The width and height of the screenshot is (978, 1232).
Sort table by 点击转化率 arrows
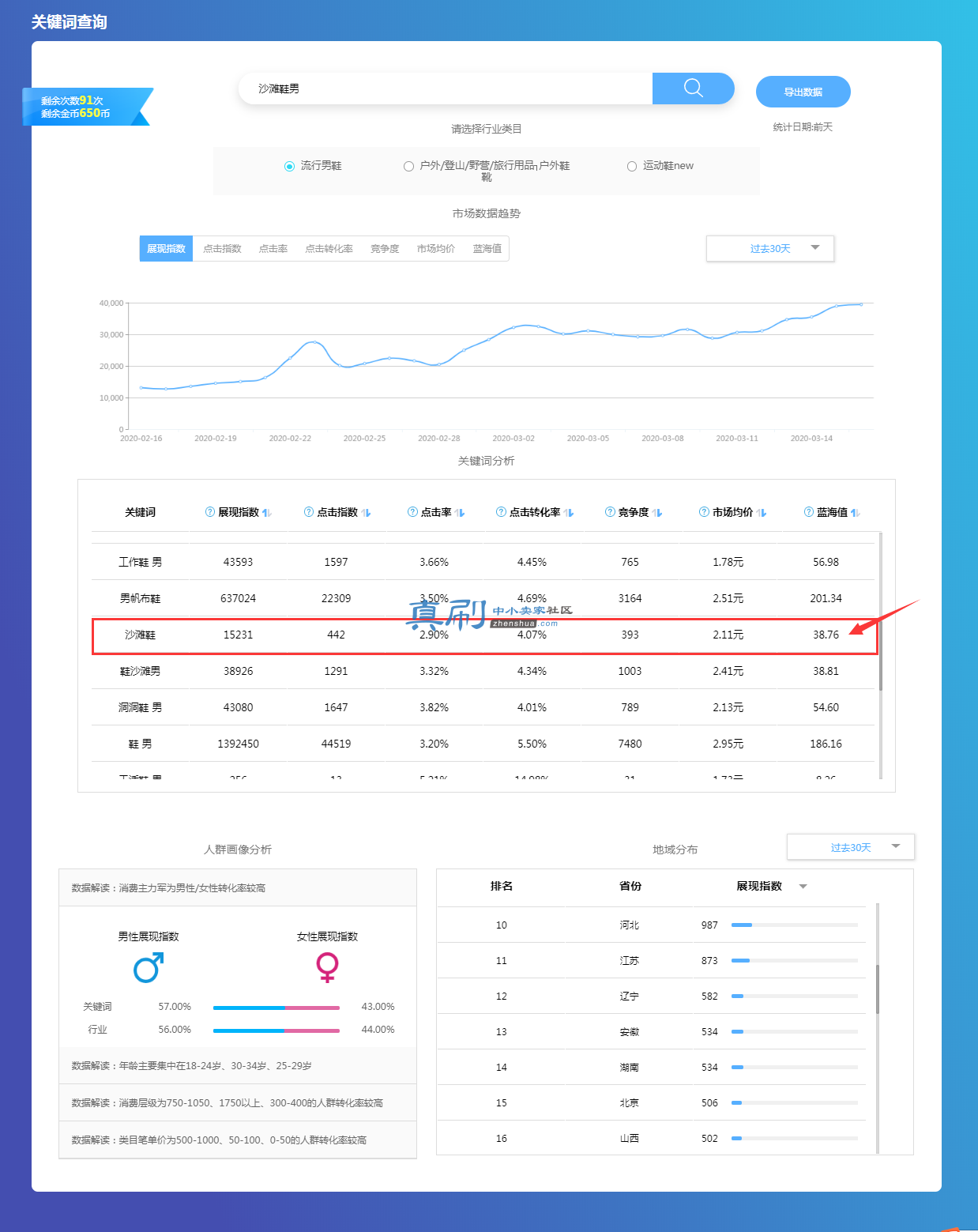point(569,513)
